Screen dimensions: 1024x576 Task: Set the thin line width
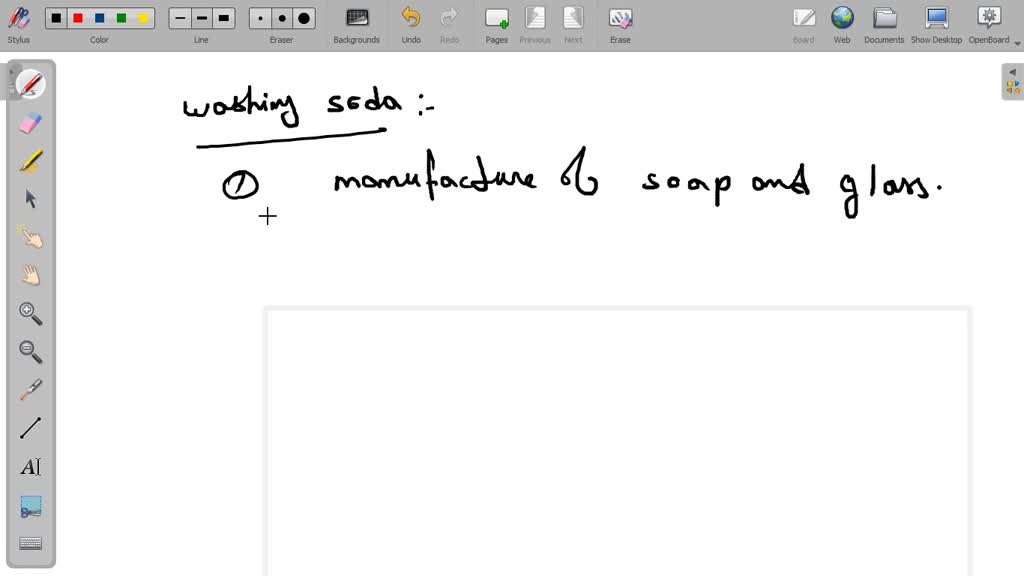click(180, 18)
